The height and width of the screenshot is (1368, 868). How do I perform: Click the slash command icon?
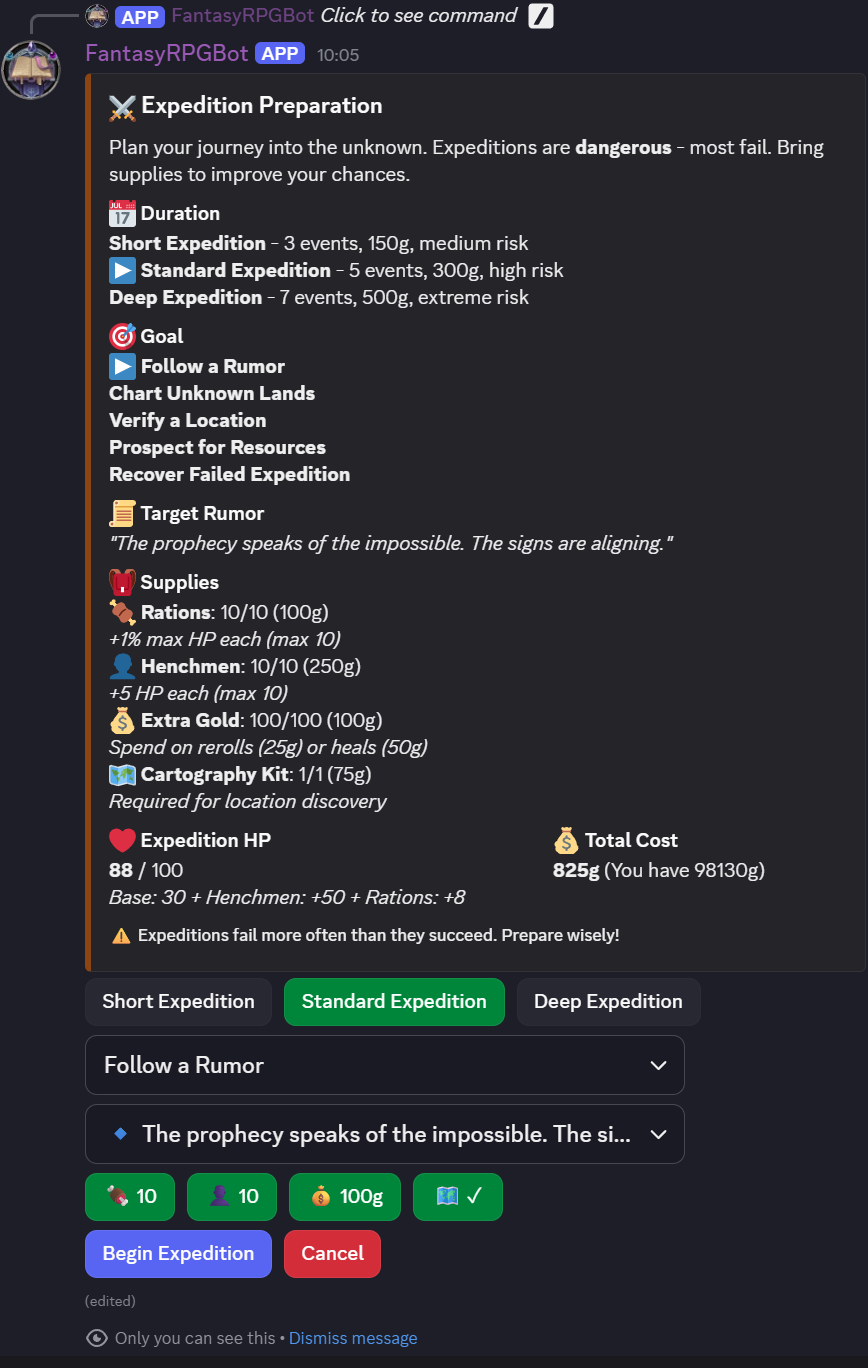click(541, 16)
